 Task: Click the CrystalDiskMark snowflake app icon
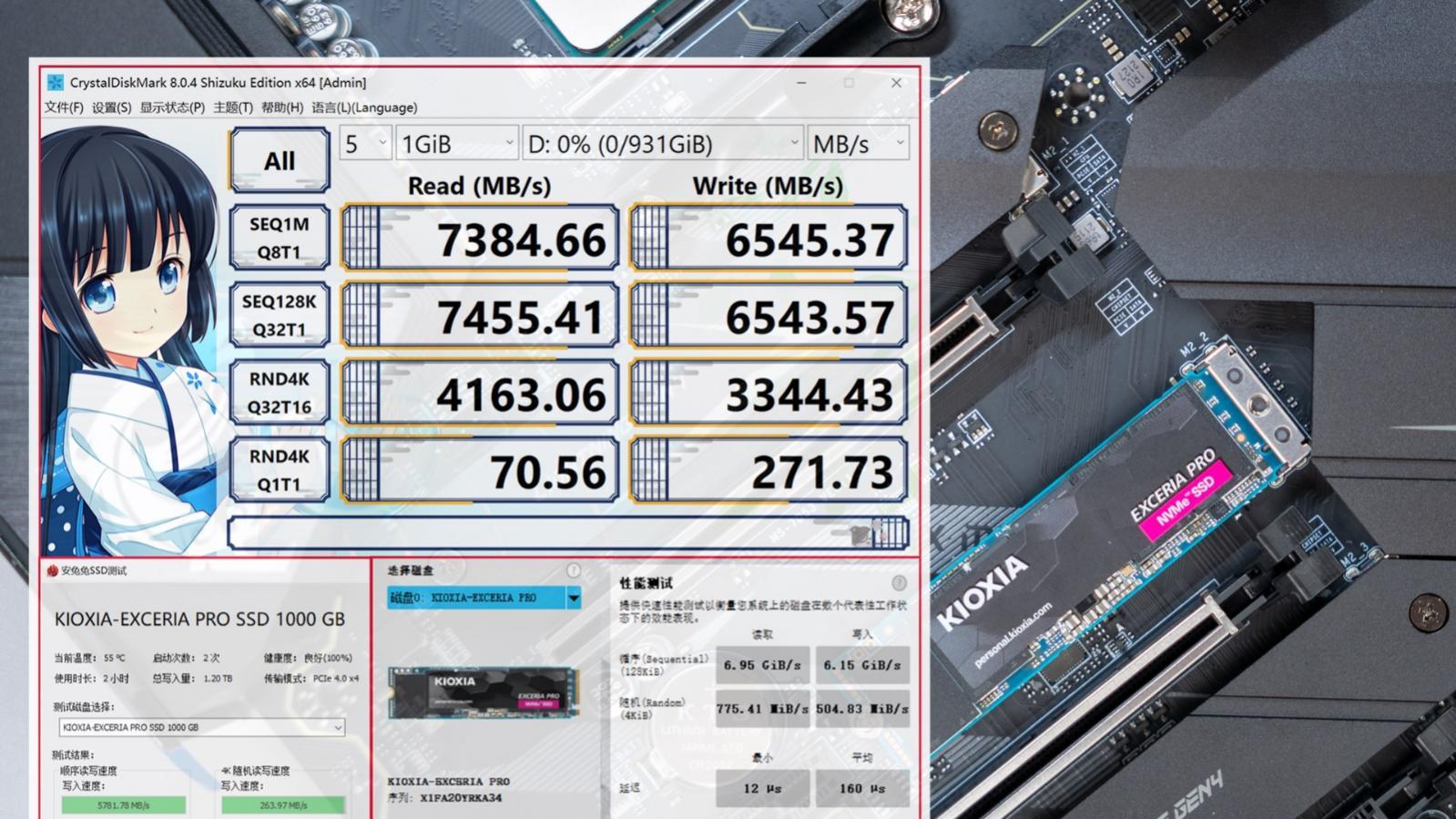pos(56,83)
